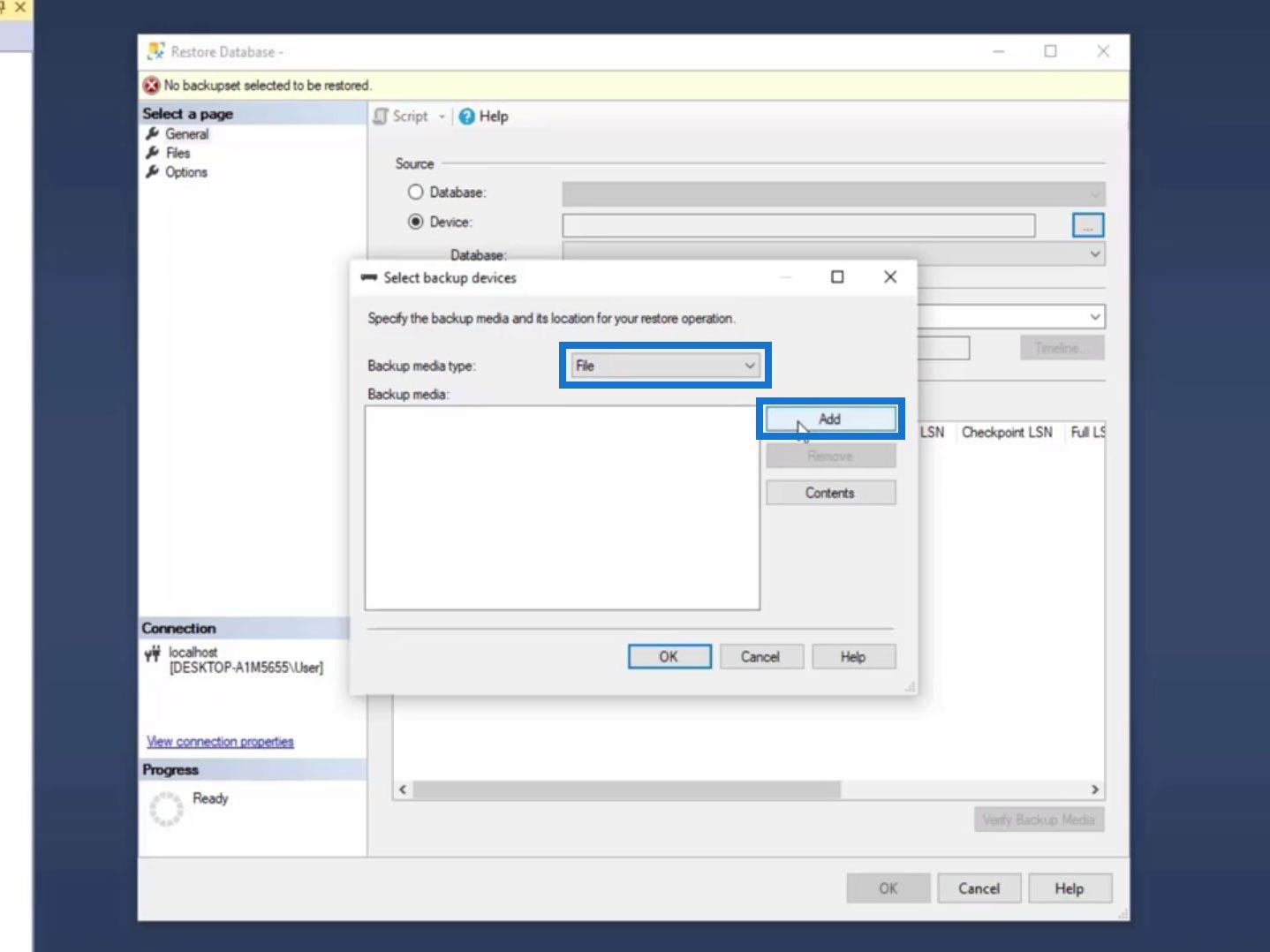The image size is (1270, 952).
Task: Click the Remove button
Action: coord(830,456)
